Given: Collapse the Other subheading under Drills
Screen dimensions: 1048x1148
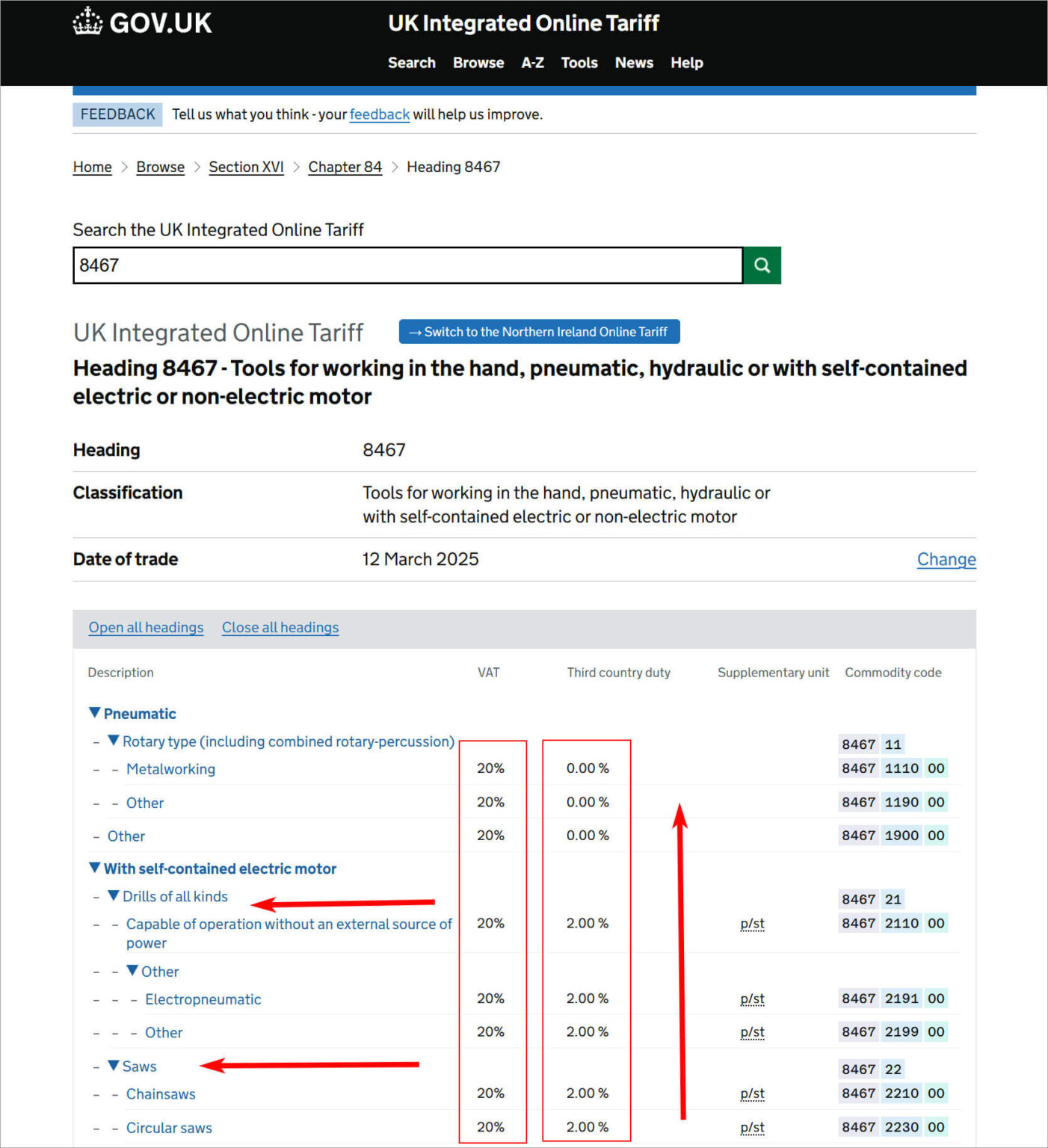Looking at the screenshot, I should [132, 970].
